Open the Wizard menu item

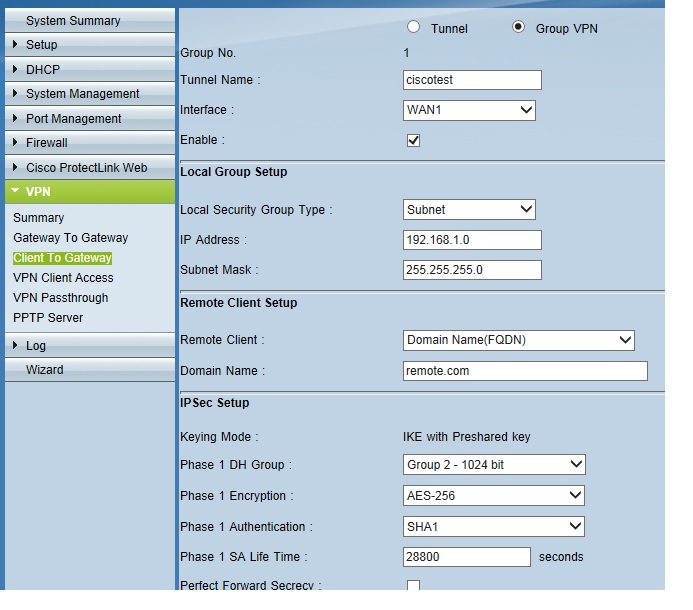(x=90, y=370)
